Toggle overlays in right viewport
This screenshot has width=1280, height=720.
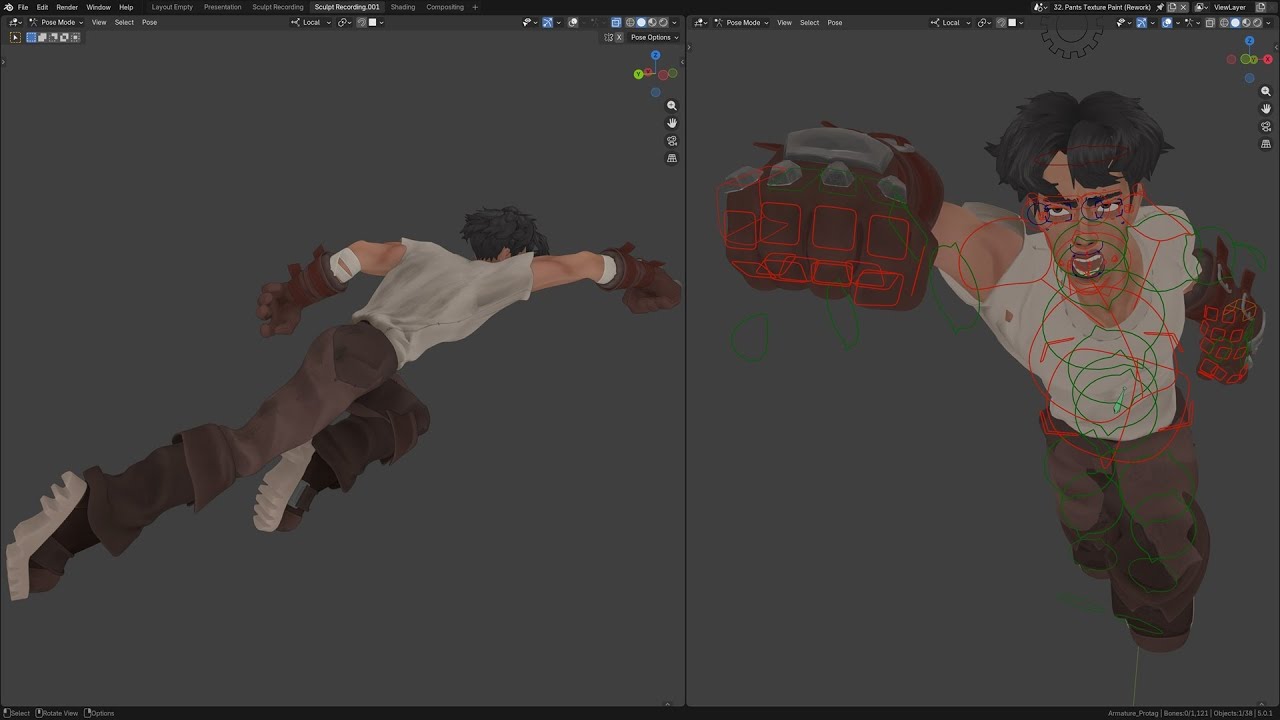coord(1167,22)
